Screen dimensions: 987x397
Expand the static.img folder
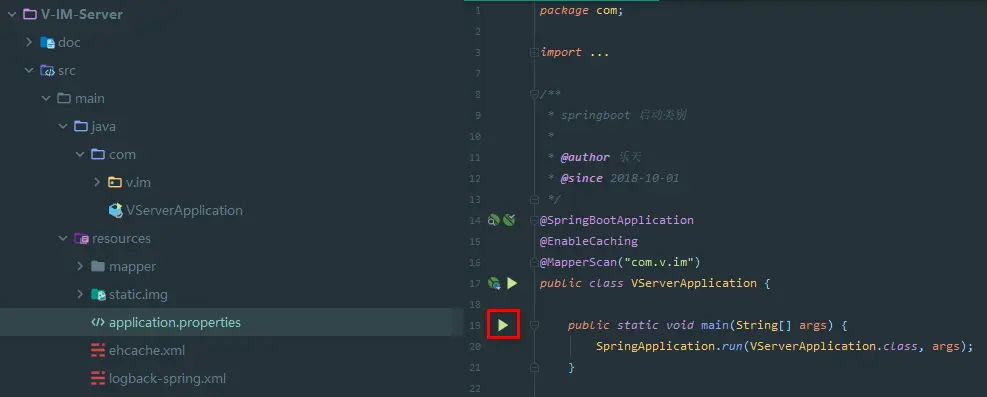(80, 294)
